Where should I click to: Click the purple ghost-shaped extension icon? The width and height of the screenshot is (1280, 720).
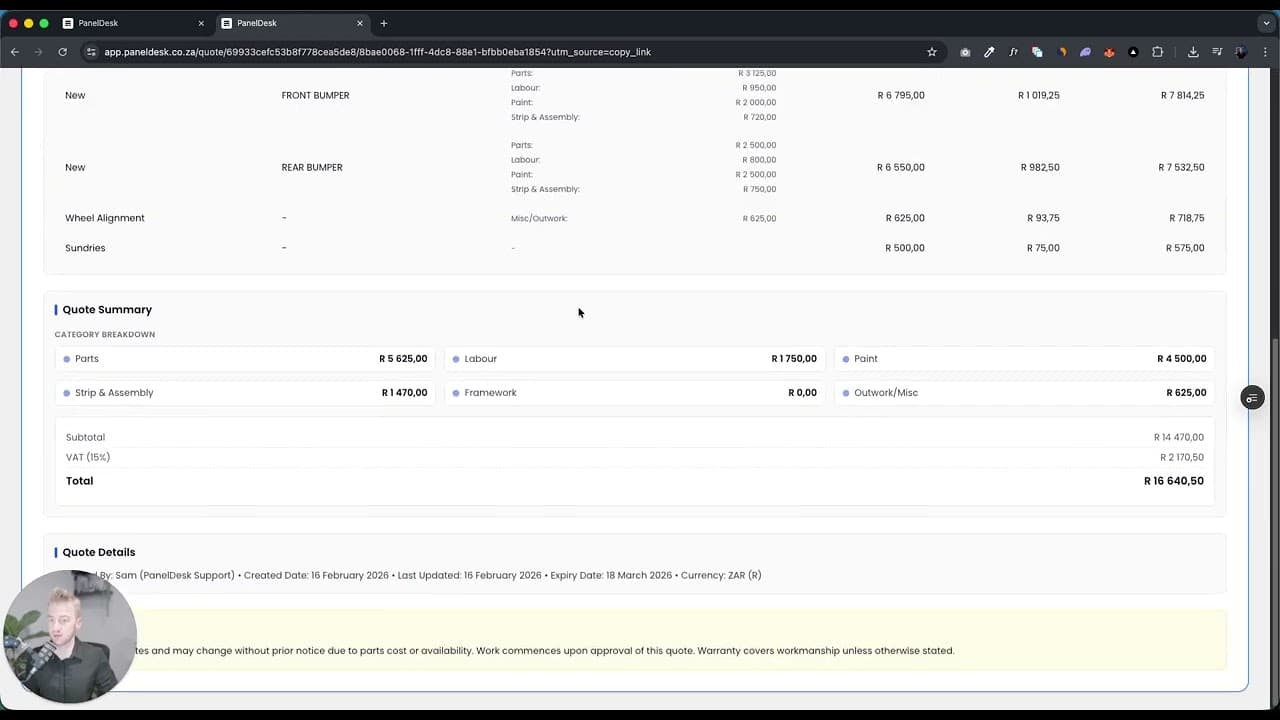(x=1086, y=52)
